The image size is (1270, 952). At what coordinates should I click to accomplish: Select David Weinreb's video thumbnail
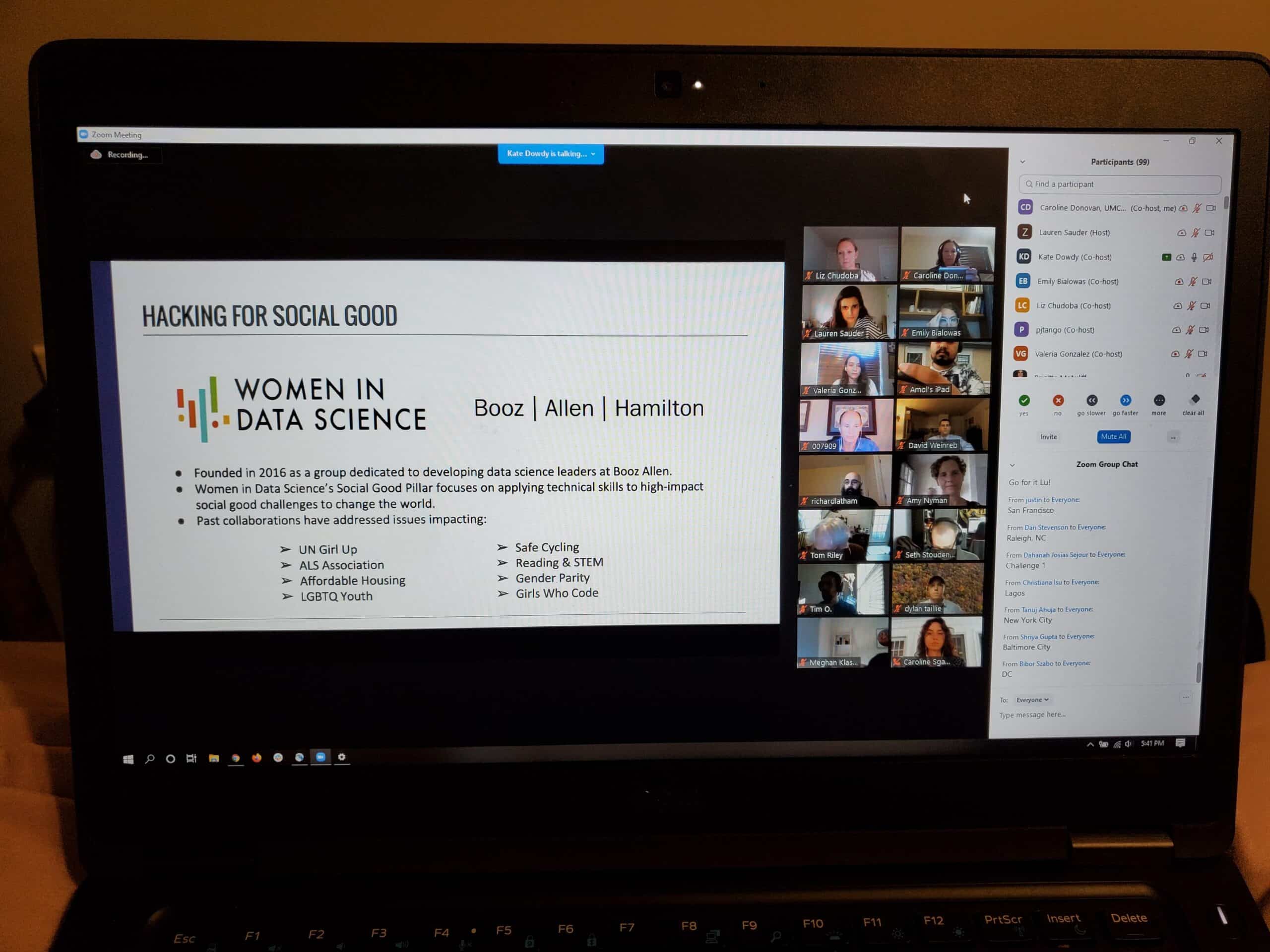point(942,424)
